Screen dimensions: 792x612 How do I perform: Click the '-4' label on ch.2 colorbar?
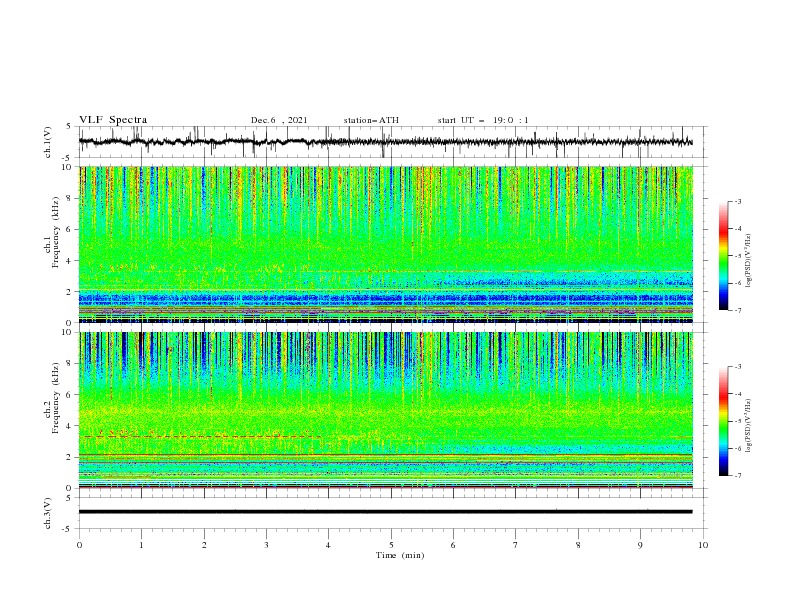[x=738, y=394]
